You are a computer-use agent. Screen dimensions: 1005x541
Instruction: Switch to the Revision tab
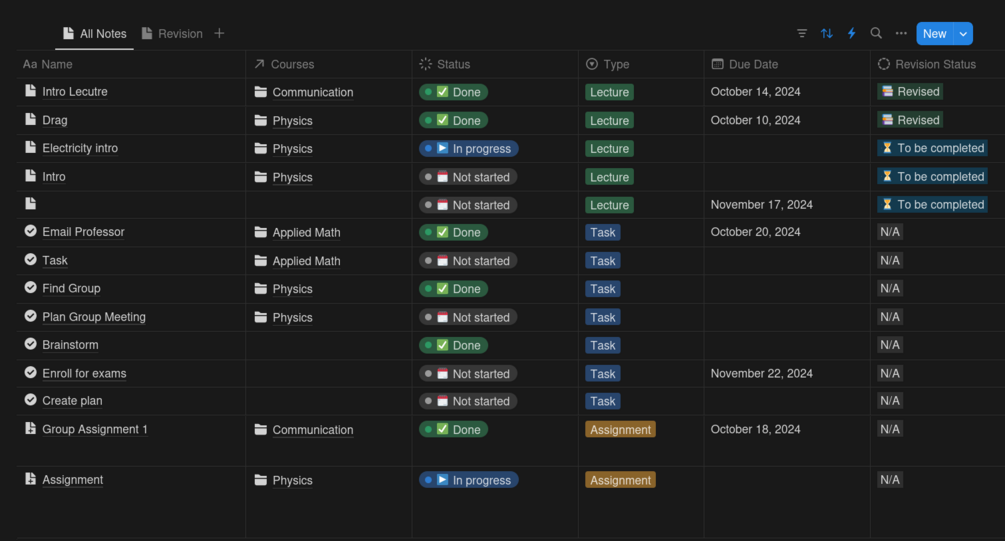tap(172, 33)
